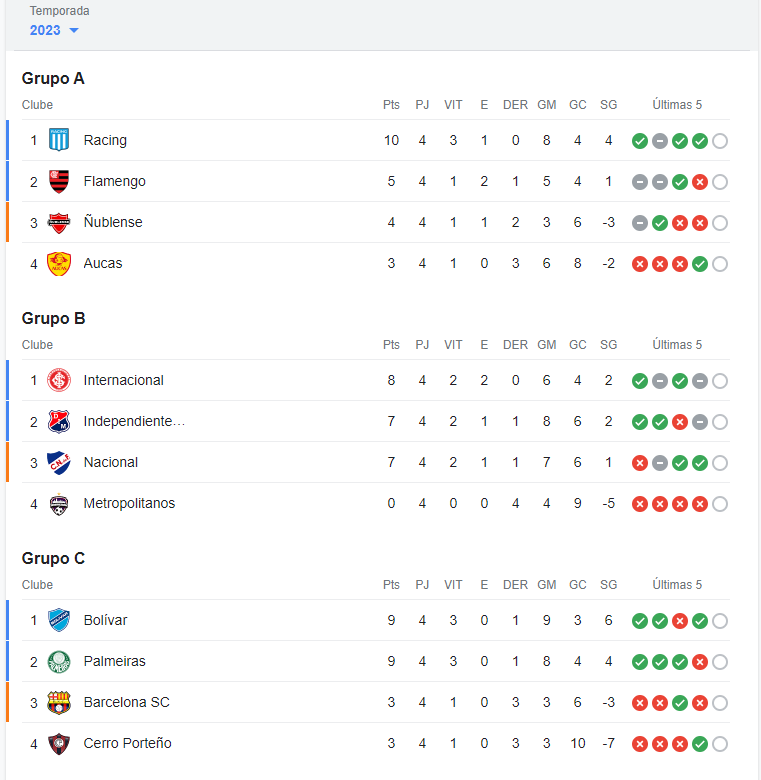Screen dimensions: 761x780
Task: Click Racing's empty upcoming-match circle
Action: (720, 141)
